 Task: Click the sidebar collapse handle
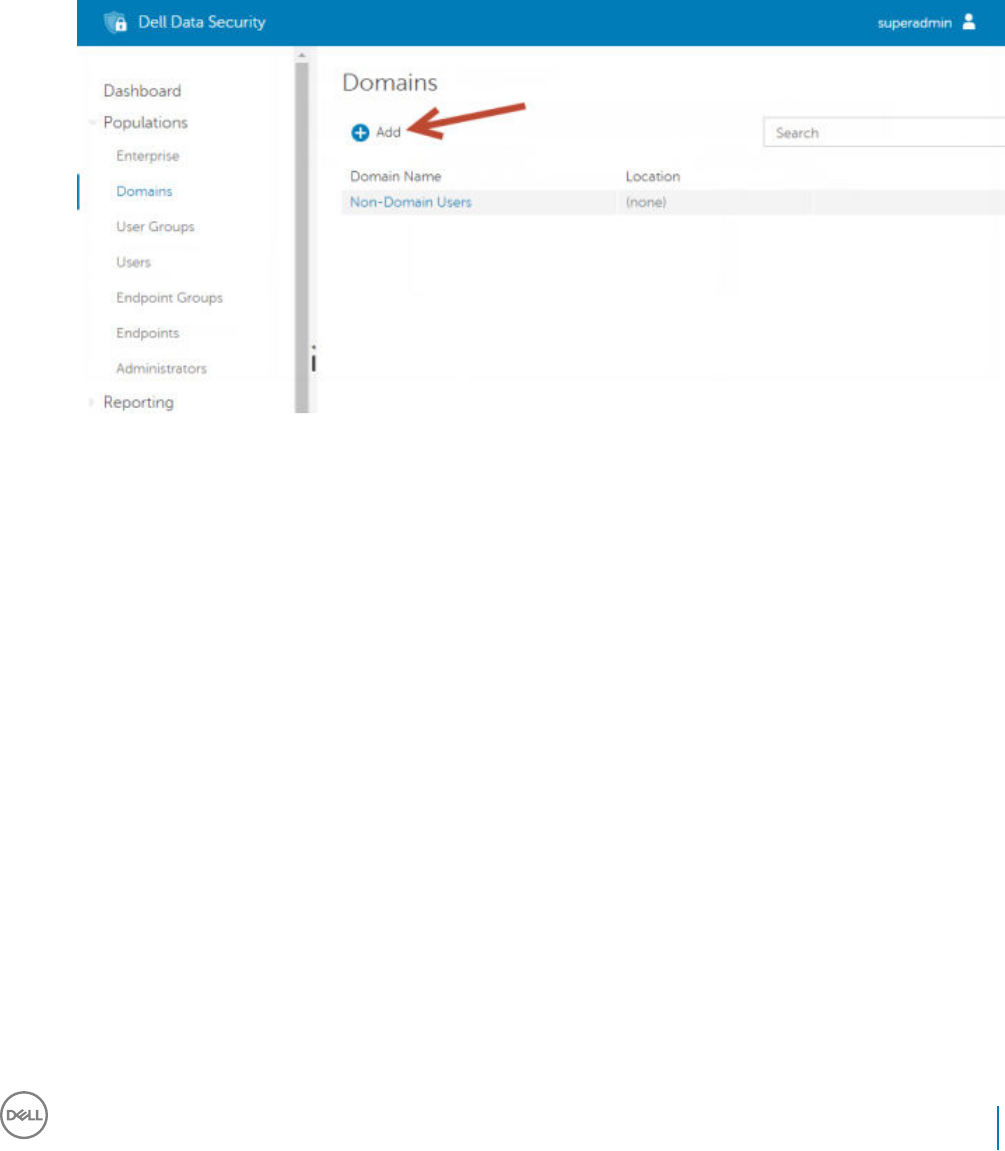tap(313, 359)
